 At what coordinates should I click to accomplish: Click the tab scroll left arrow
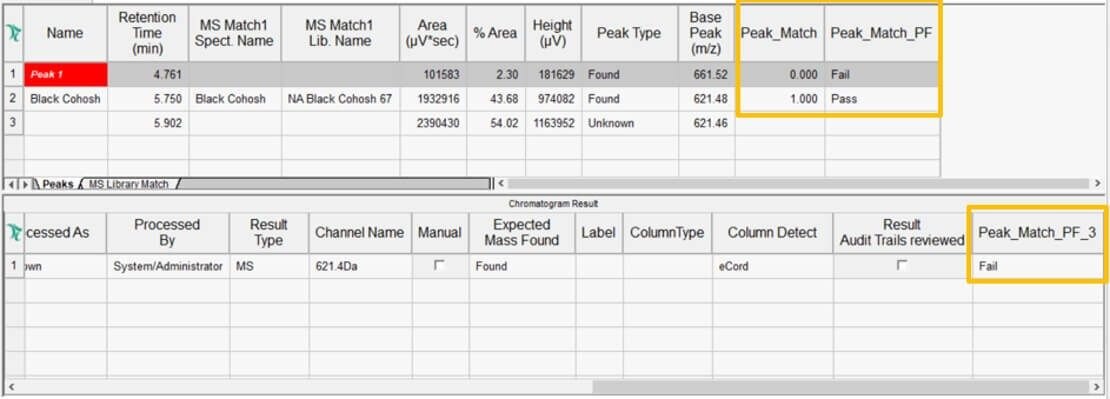tap(10, 184)
